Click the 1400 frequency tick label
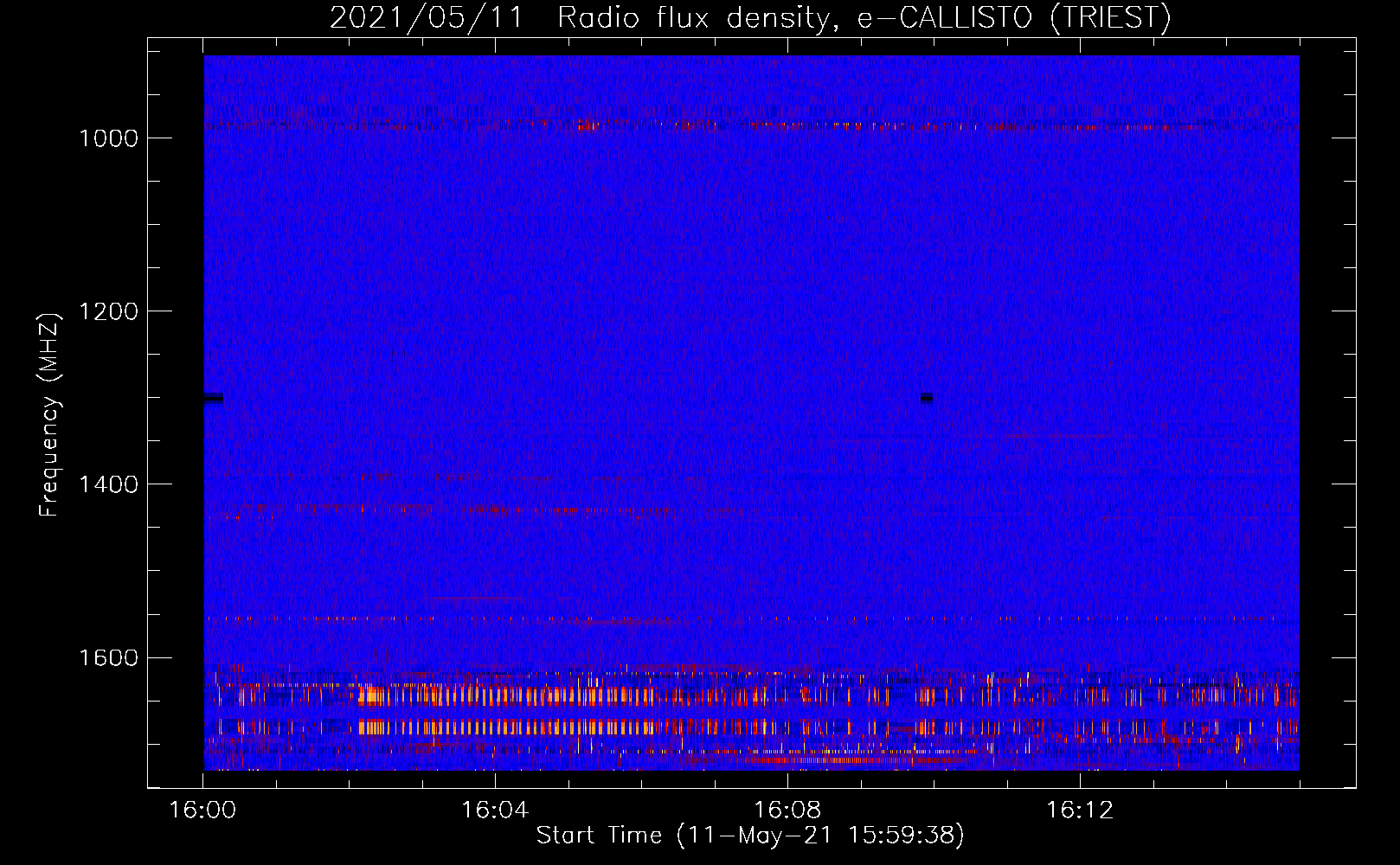1400x865 pixels. (x=109, y=484)
